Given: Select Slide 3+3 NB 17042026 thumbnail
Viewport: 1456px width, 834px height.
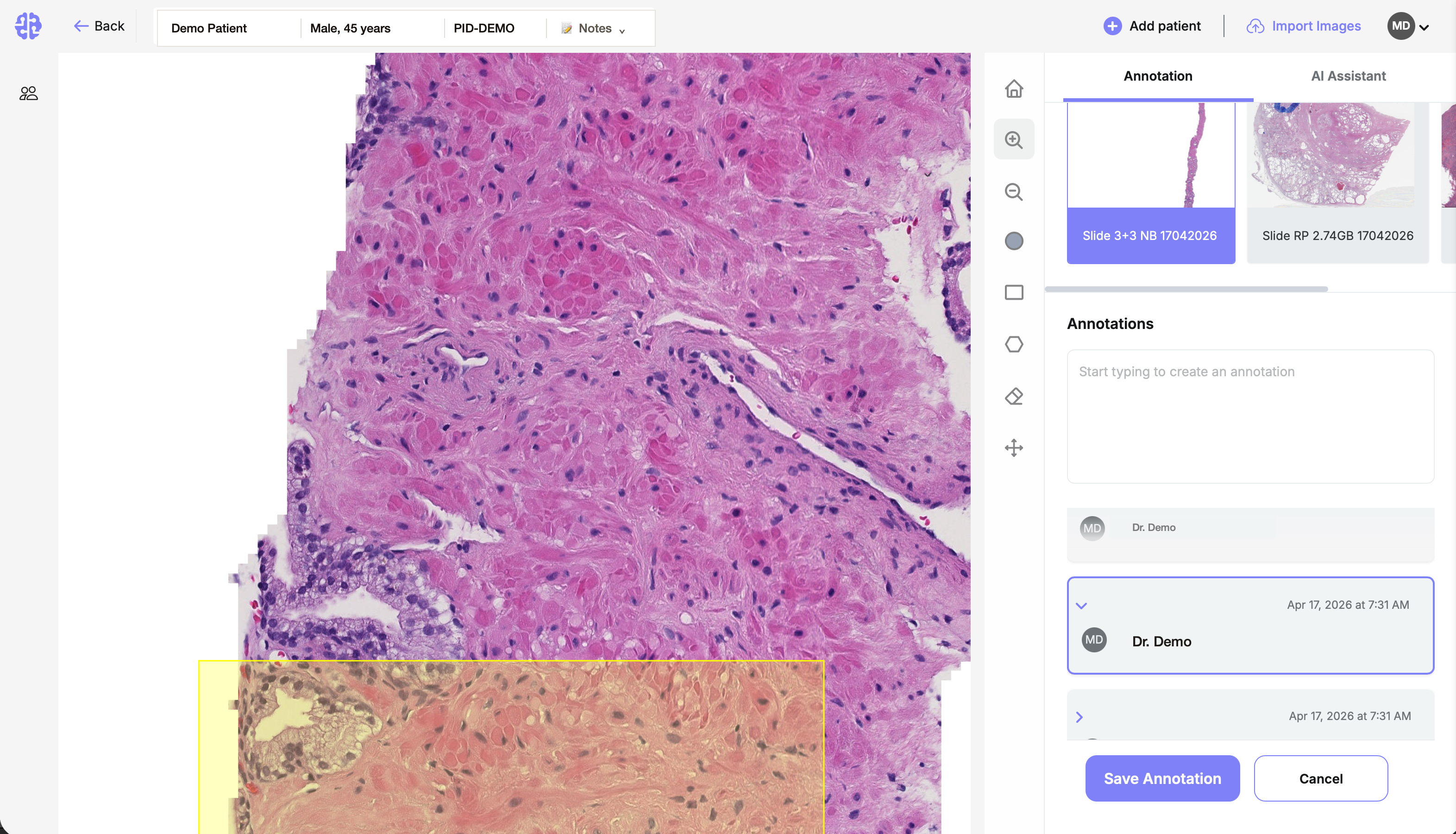Looking at the screenshot, I should 1151,183.
